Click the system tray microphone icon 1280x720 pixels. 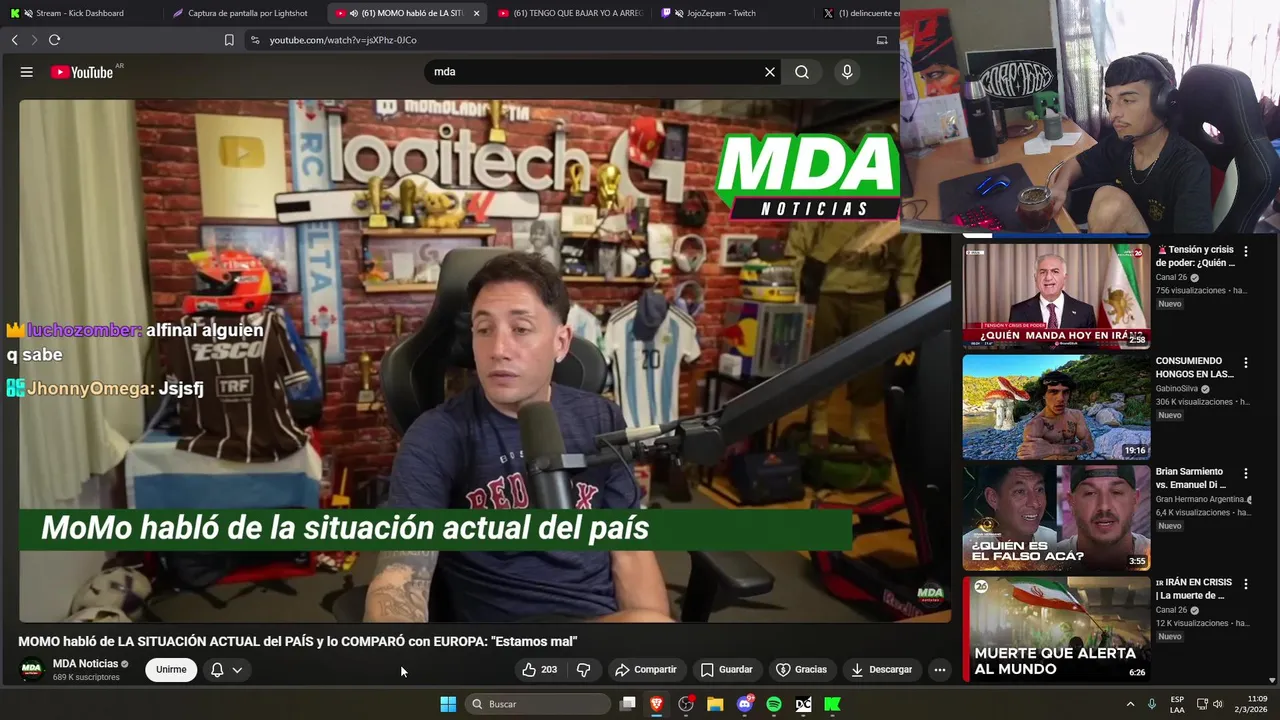pos(1152,704)
